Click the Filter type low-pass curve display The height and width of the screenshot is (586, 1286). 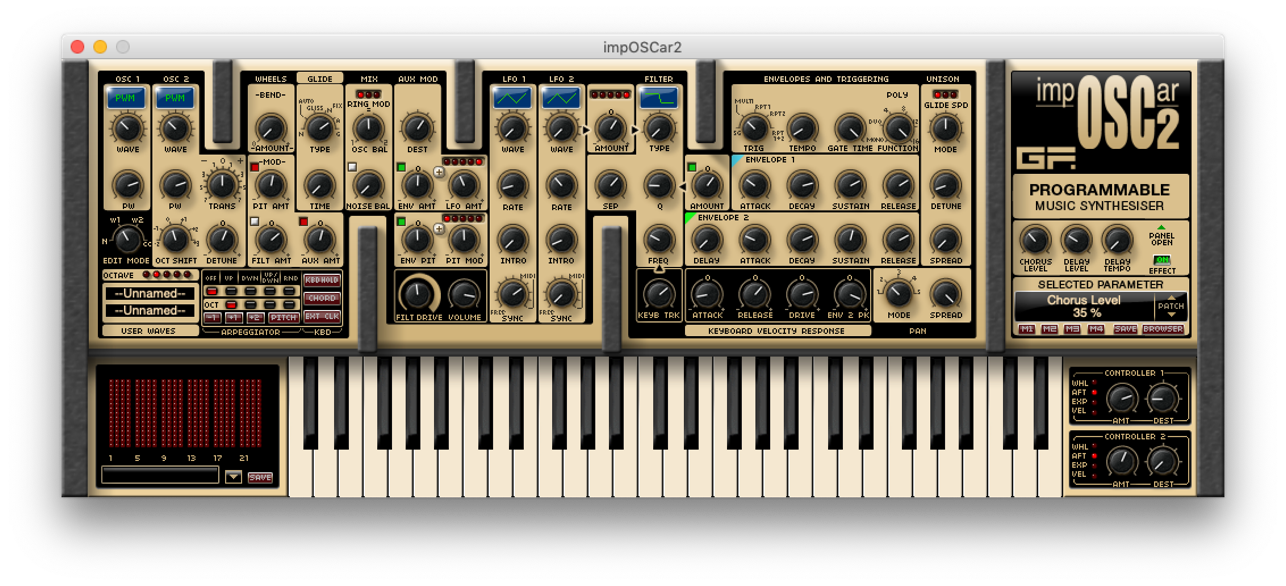[658, 98]
